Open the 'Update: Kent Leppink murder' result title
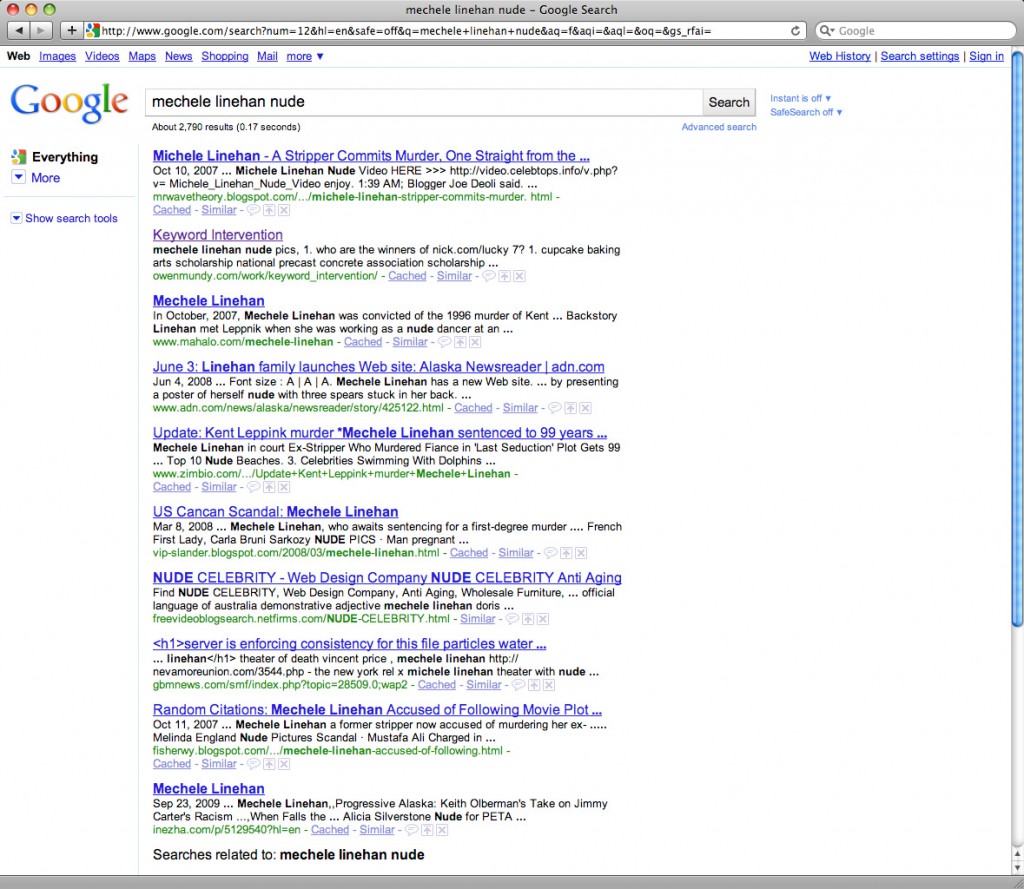 380,432
